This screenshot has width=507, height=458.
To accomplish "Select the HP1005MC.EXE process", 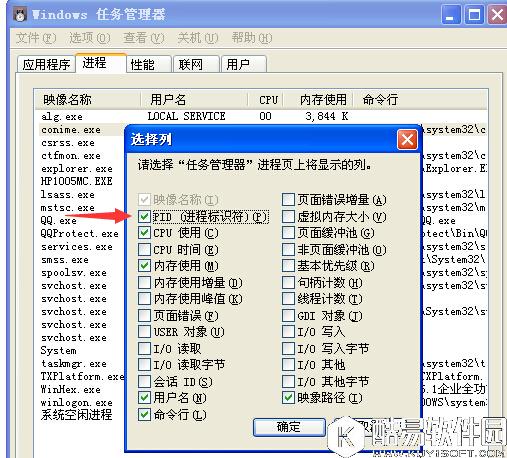I will (77, 181).
